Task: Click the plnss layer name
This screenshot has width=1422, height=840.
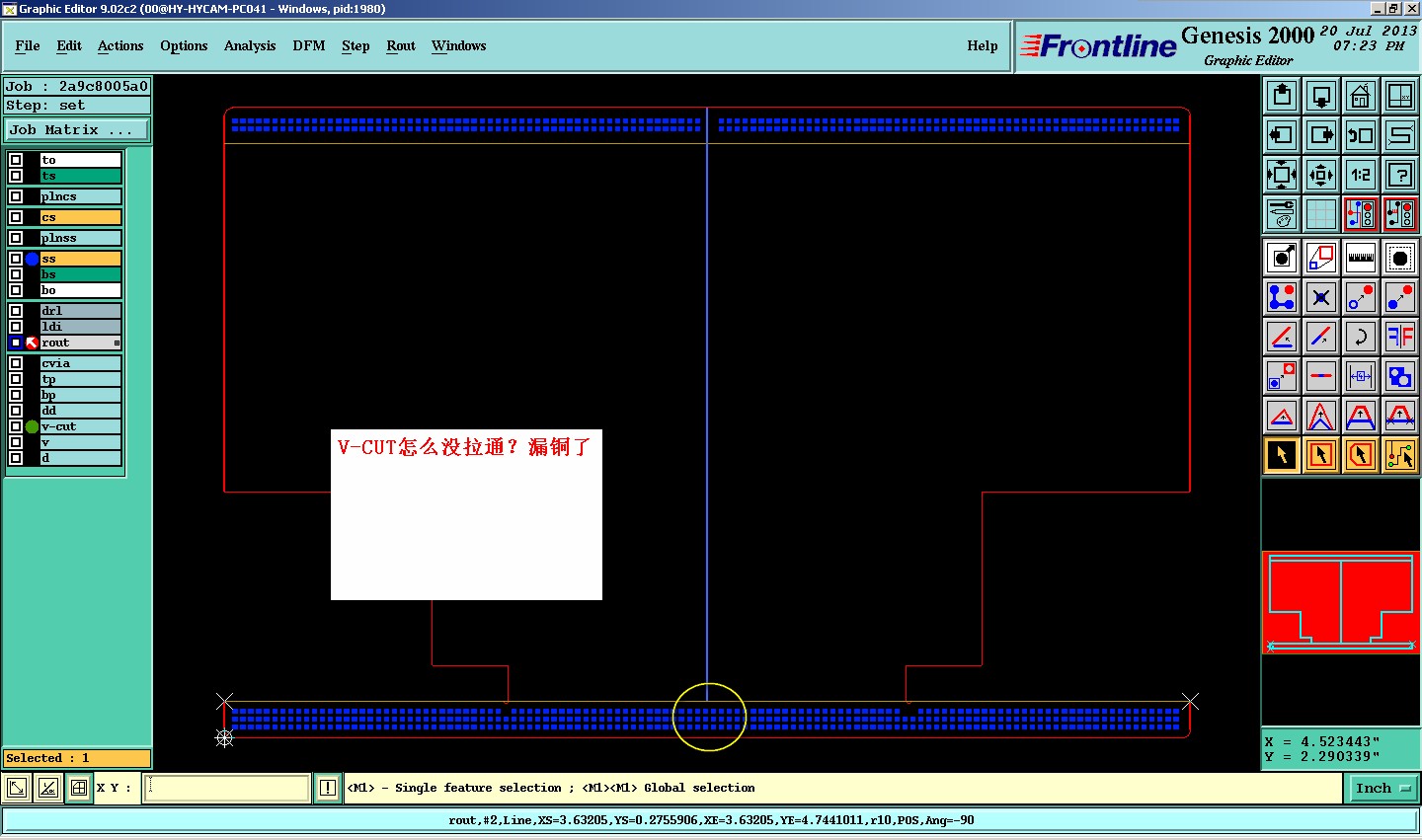Action: [x=80, y=238]
